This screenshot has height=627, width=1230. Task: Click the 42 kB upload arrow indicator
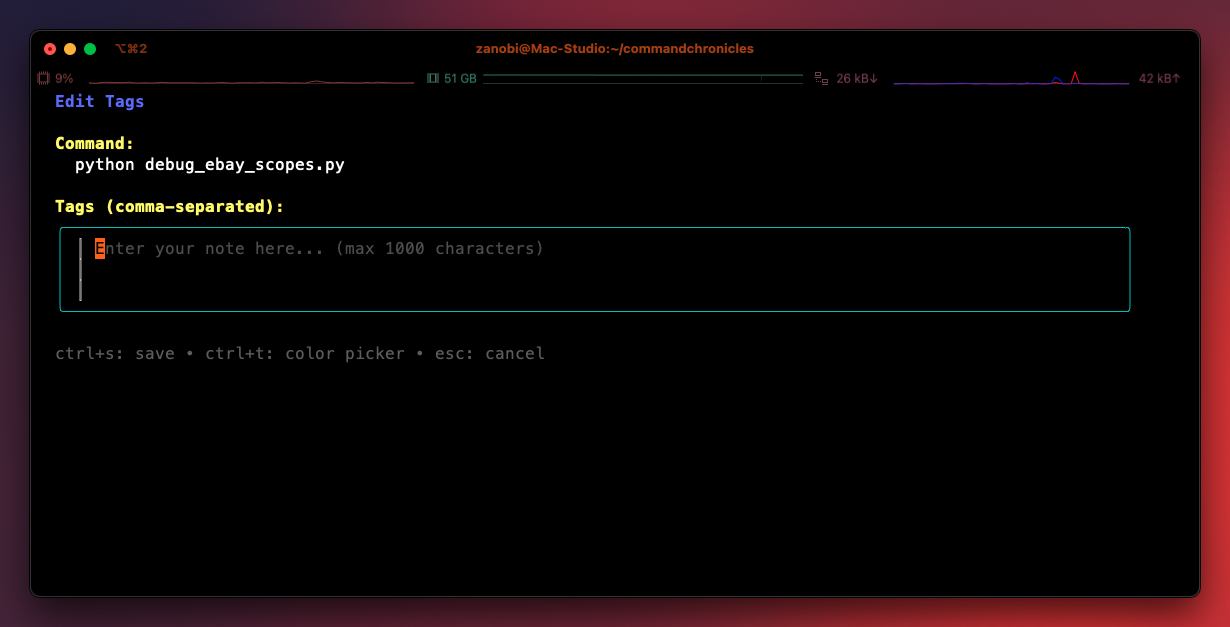(1159, 78)
